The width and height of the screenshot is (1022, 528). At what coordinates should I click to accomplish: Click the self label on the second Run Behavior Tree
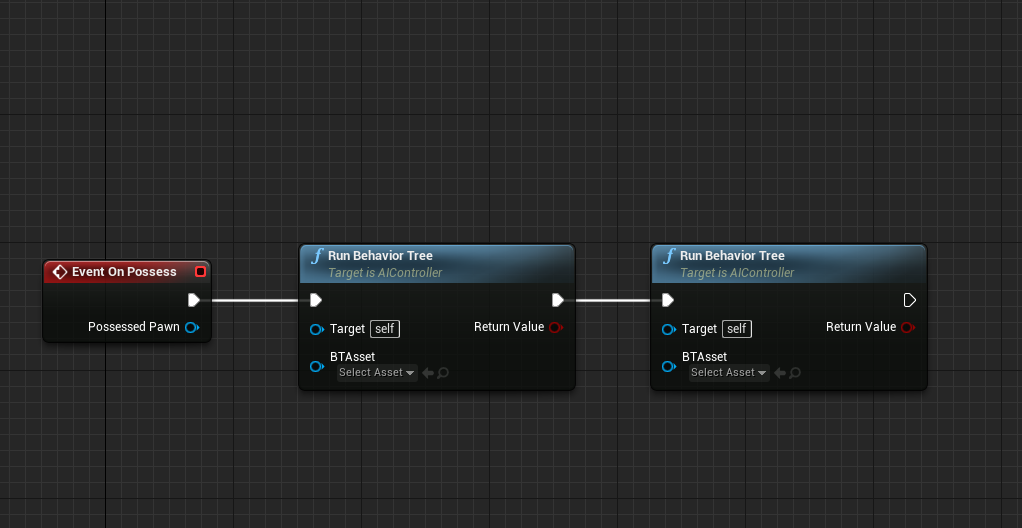[737, 329]
